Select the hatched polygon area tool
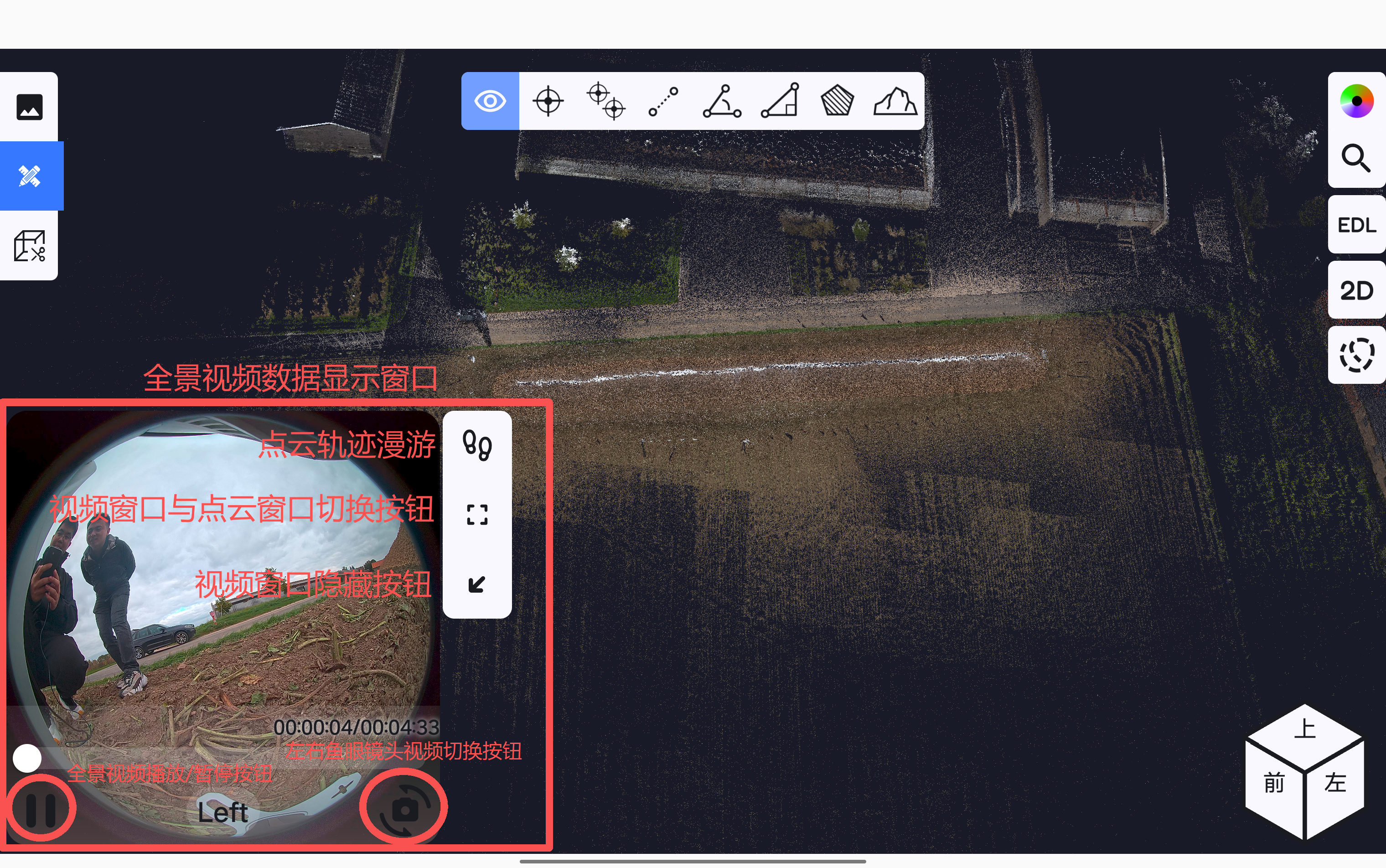 [x=837, y=101]
